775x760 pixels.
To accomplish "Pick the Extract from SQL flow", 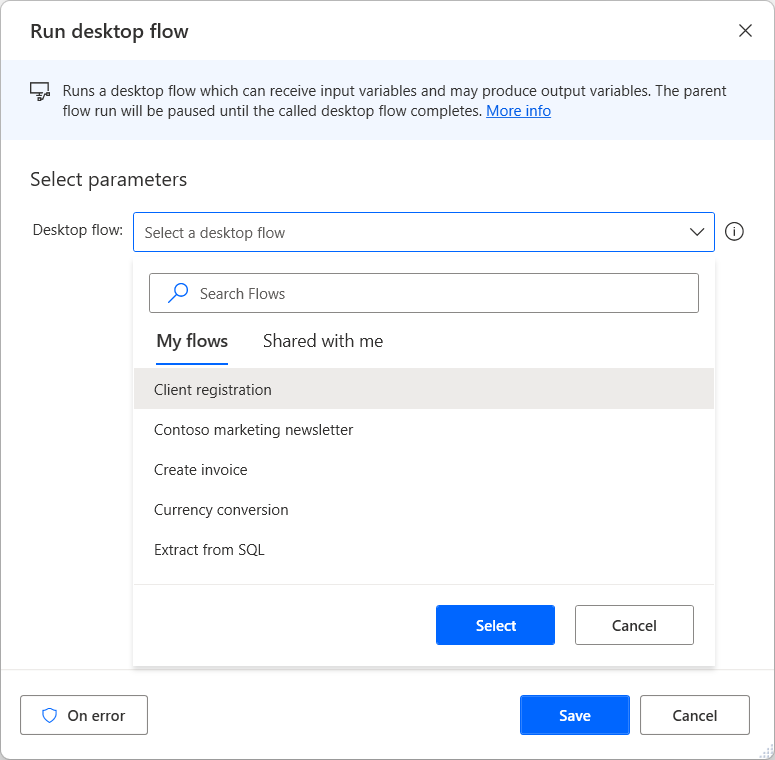I will [x=424, y=549].
